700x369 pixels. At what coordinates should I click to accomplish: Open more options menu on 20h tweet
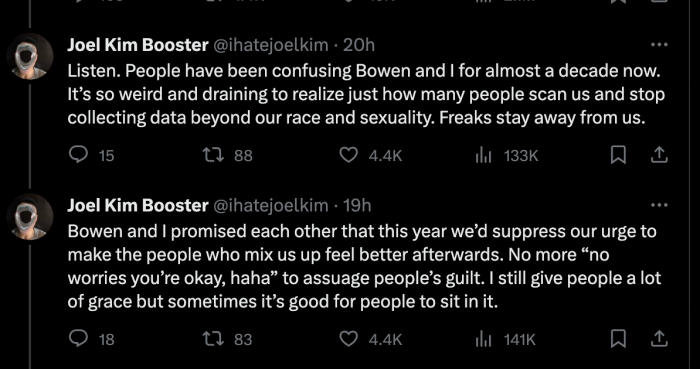point(659,45)
